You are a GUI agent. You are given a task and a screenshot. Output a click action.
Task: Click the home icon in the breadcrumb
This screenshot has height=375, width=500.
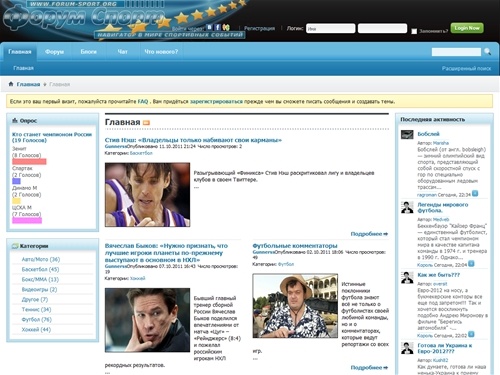pyautogui.click(x=11, y=84)
